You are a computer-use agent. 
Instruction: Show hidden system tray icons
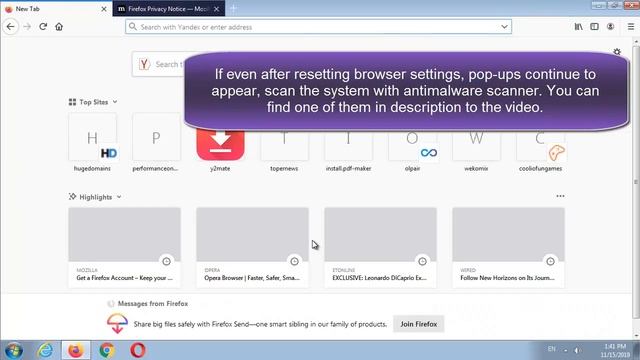(x=566, y=350)
